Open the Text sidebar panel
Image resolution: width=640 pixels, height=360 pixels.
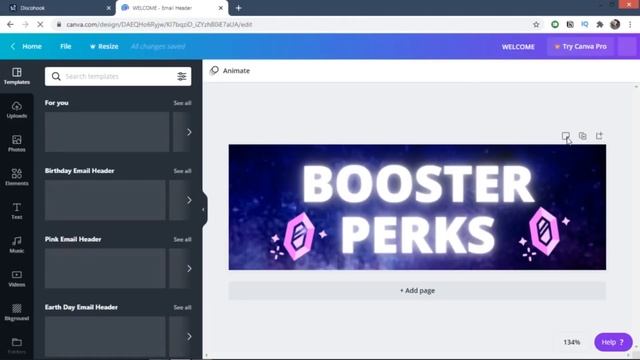tap(17, 211)
